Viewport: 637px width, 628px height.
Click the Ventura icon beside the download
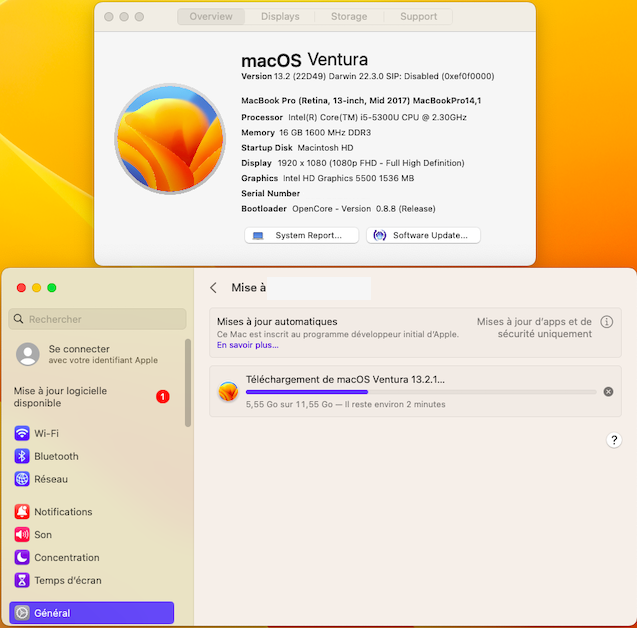(x=228, y=392)
